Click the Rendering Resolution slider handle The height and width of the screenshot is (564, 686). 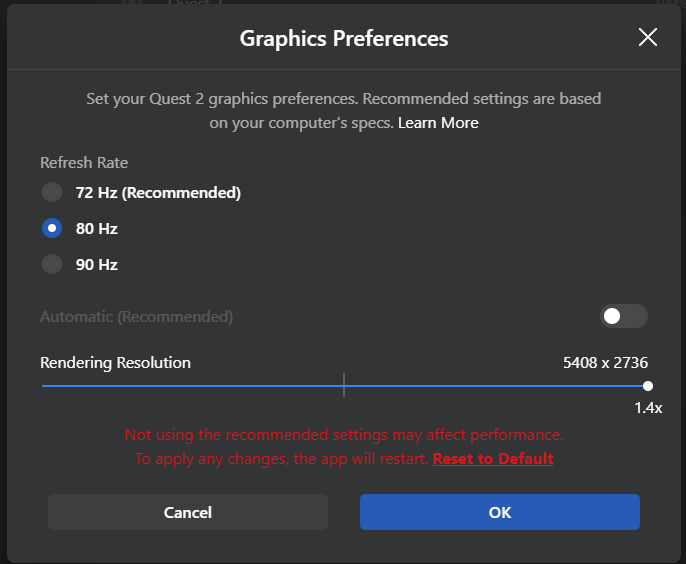648,386
